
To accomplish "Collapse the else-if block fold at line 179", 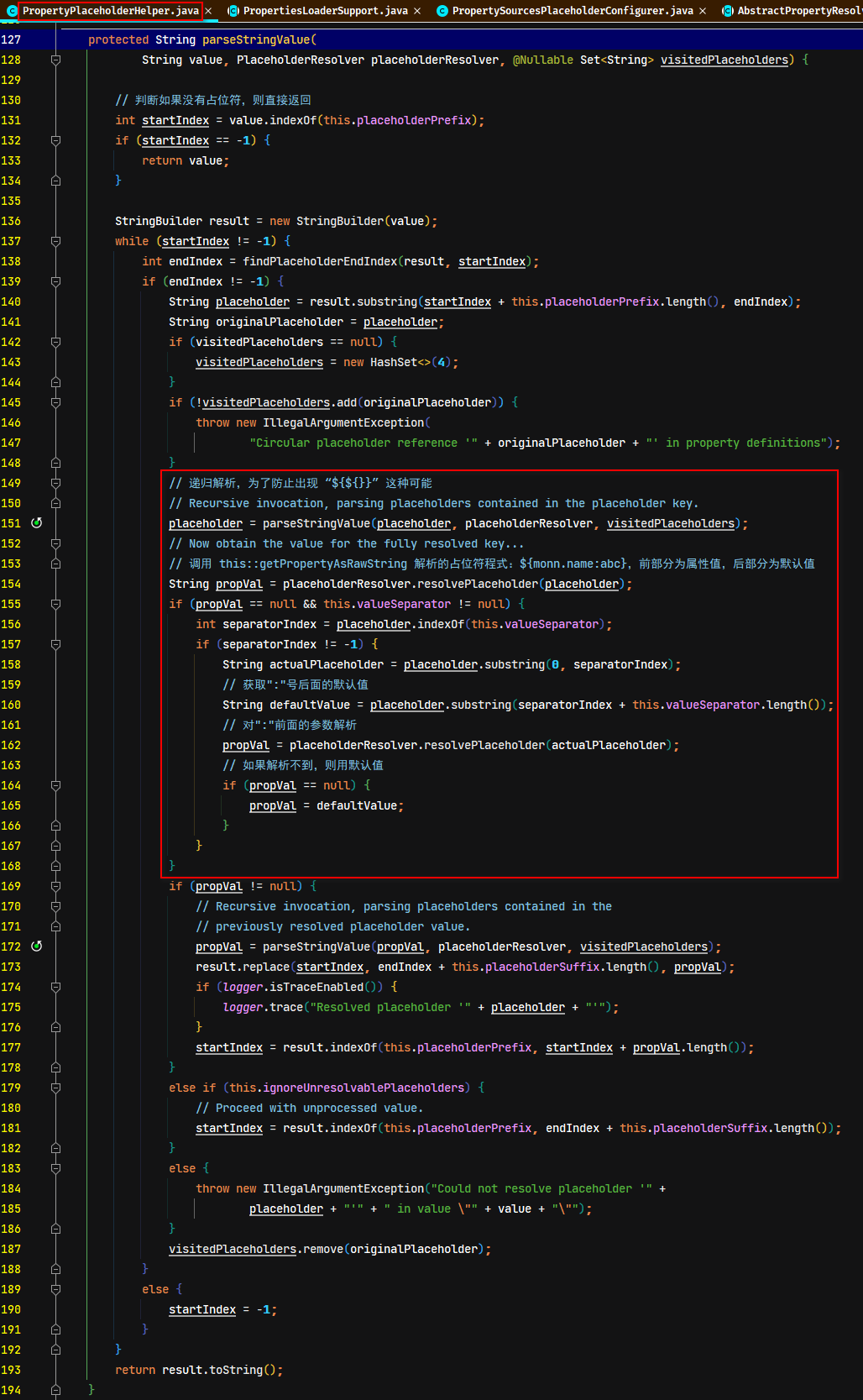I will point(55,1088).
